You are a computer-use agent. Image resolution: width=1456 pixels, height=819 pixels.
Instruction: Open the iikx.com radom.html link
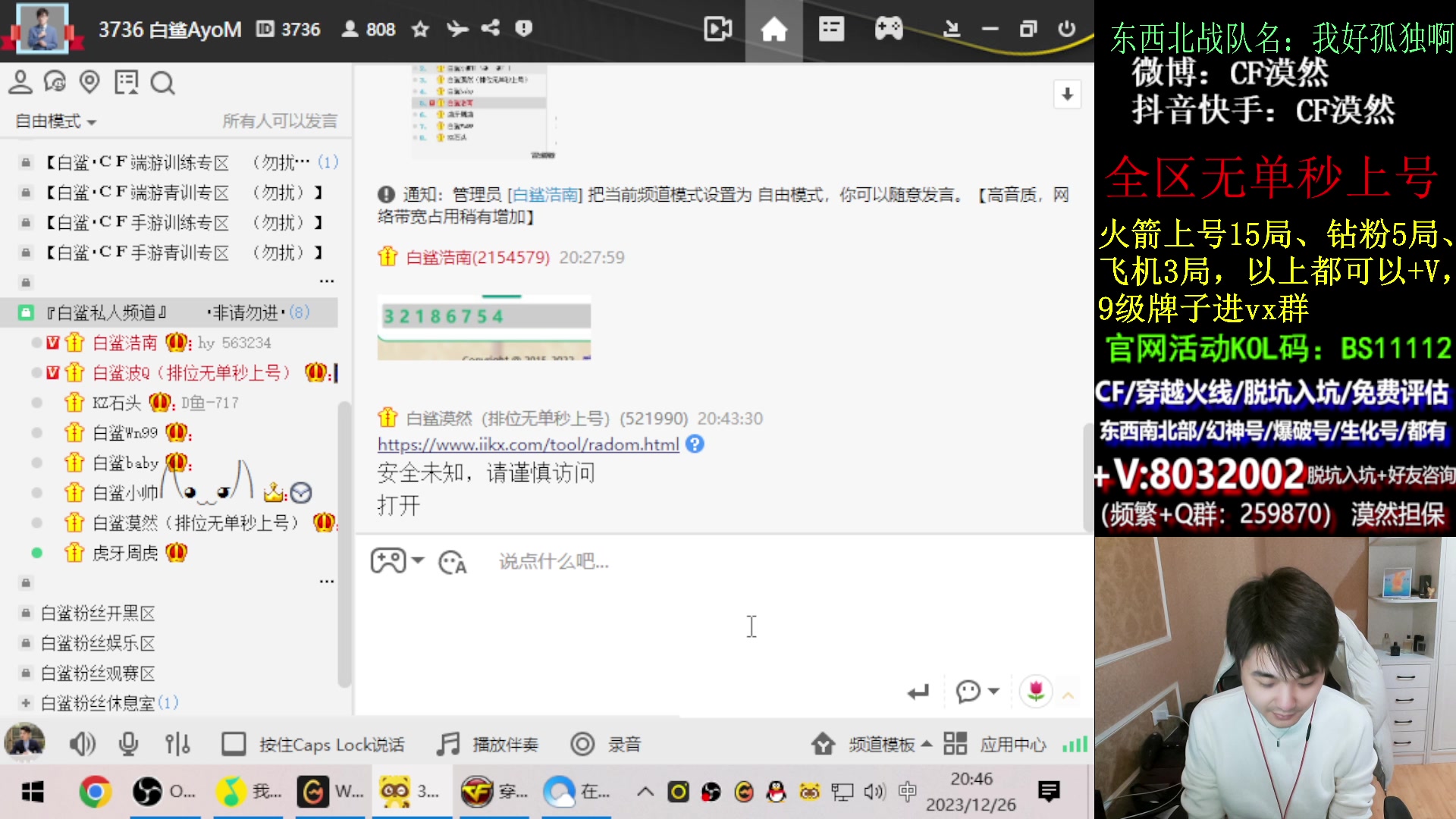(x=529, y=444)
